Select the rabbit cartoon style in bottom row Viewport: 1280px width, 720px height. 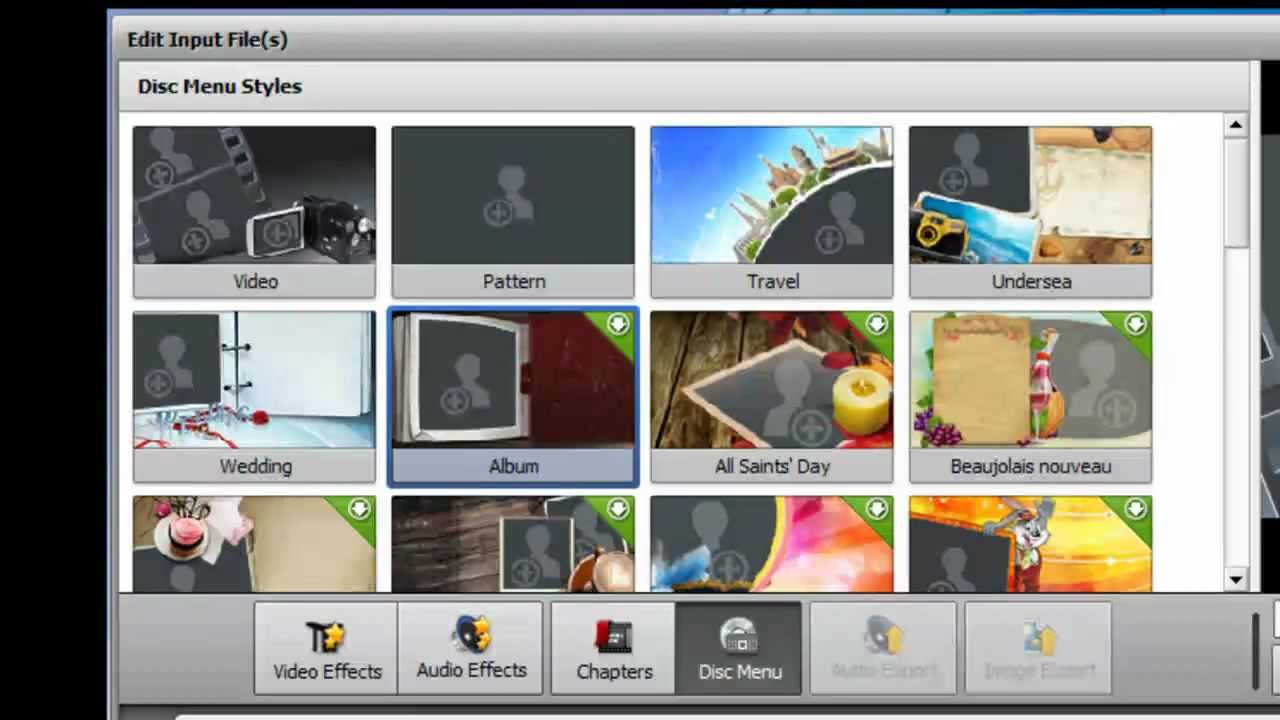tap(1031, 543)
